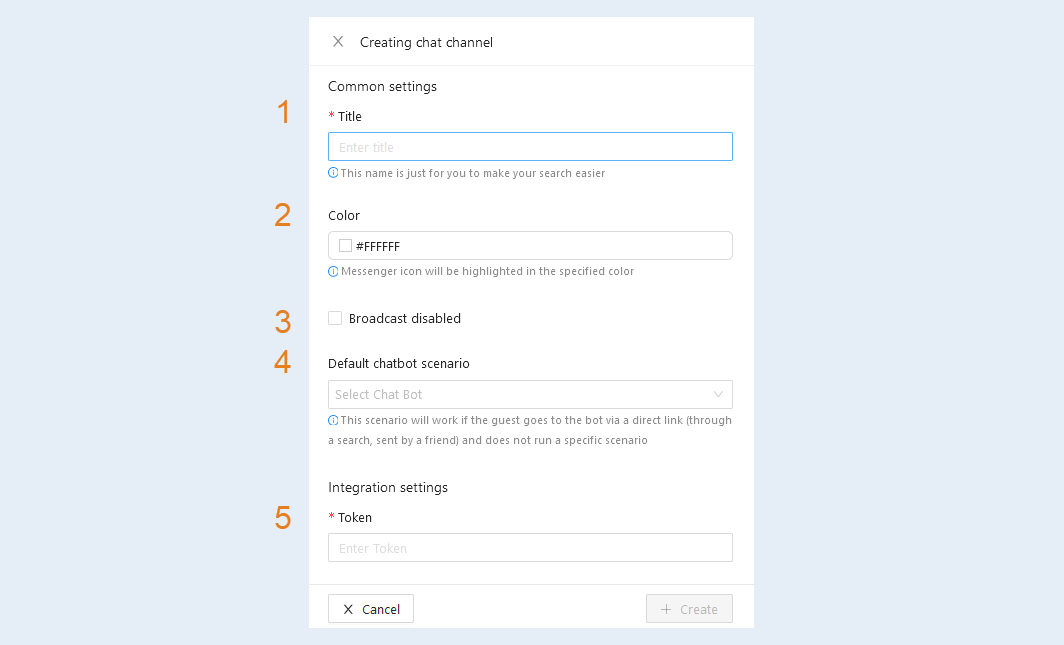
Task: Close the Creating chat channel dialog
Action: [338, 42]
